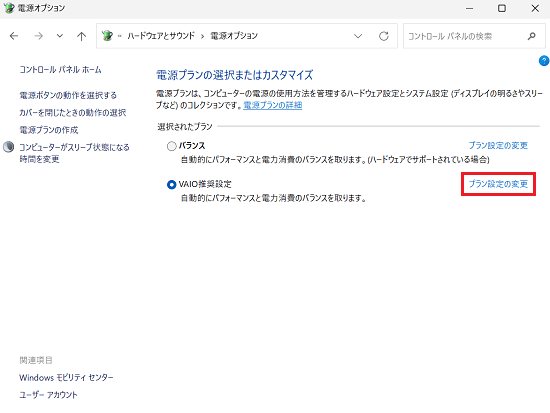Viewport: 550px width, 413px height.
Task: Open recent locations chevron beside forward arrow
Action: click(60, 36)
